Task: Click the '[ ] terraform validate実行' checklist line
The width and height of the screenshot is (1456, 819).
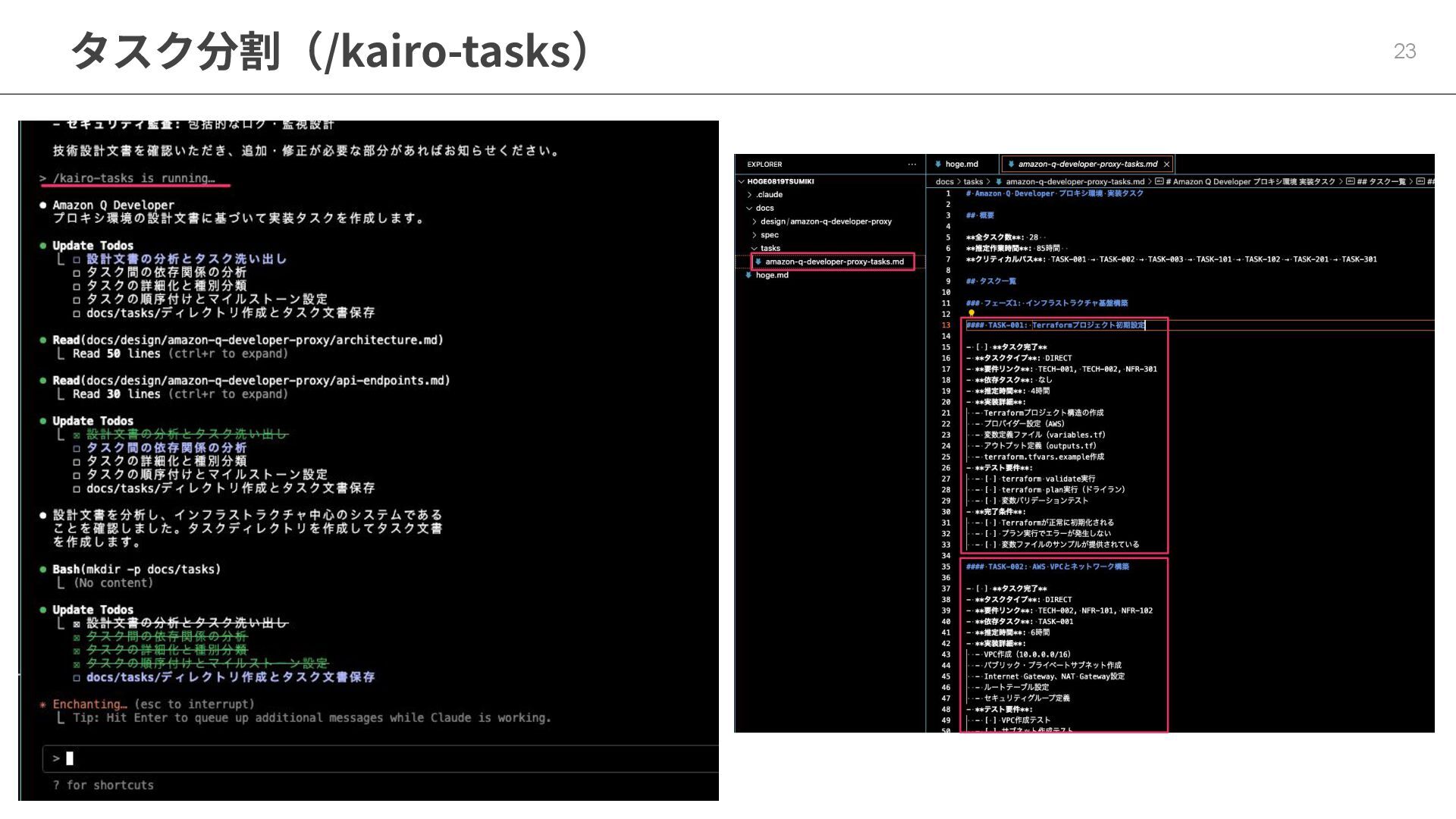Action: (1035, 479)
